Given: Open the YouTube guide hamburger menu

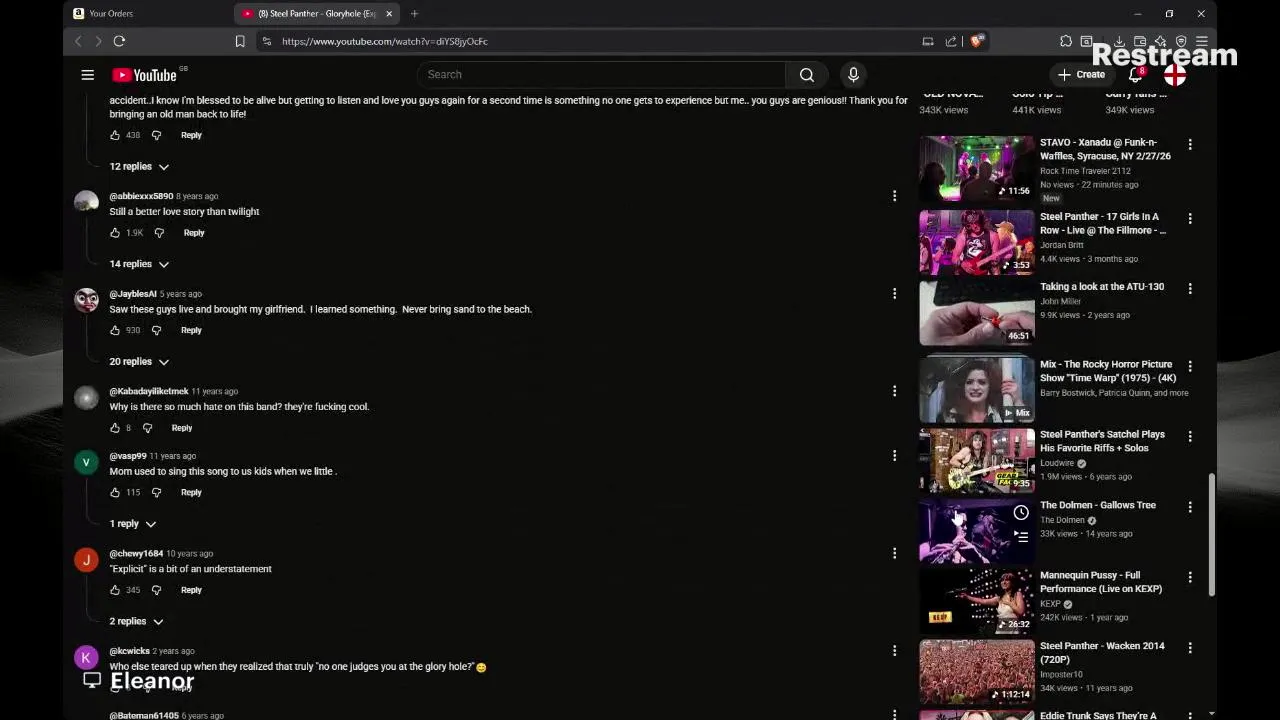Looking at the screenshot, I should click(x=88, y=75).
